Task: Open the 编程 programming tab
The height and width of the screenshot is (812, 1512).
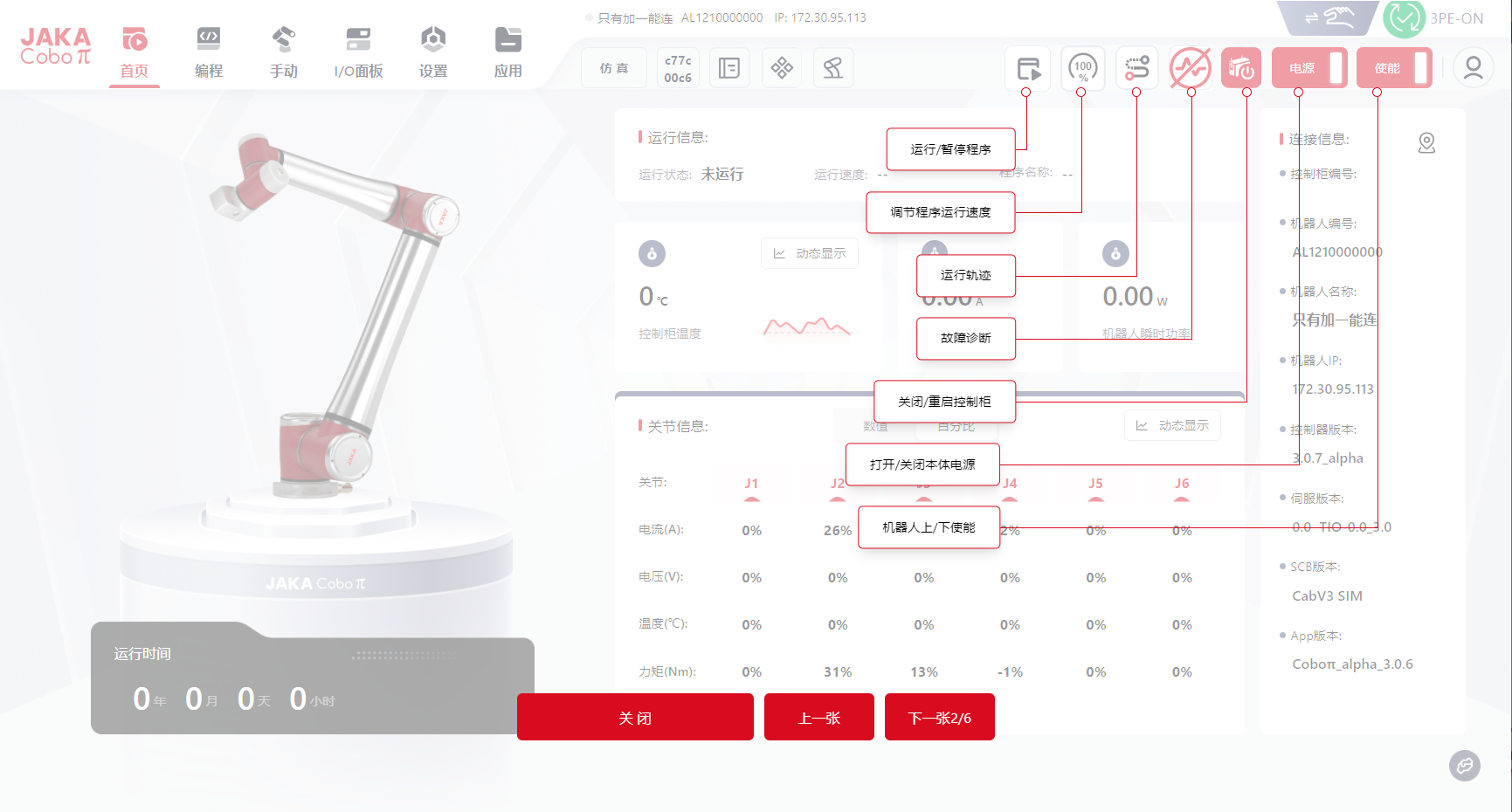Action: [x=209, y=52]
